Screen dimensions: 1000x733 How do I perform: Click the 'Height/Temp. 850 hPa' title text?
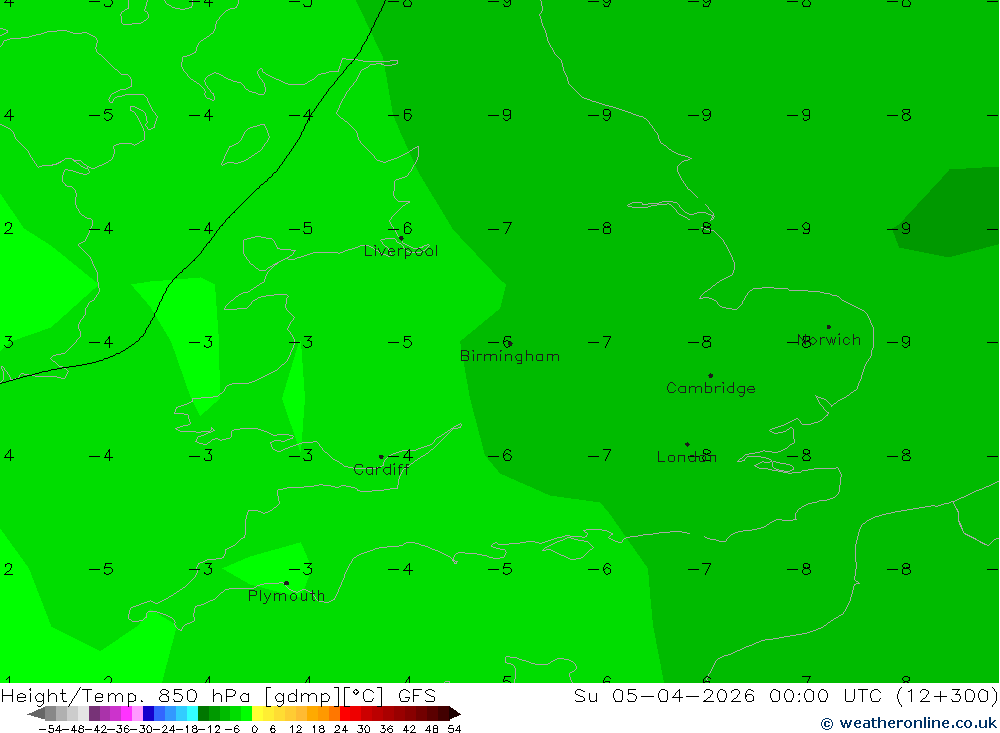[x=126, y=696]
